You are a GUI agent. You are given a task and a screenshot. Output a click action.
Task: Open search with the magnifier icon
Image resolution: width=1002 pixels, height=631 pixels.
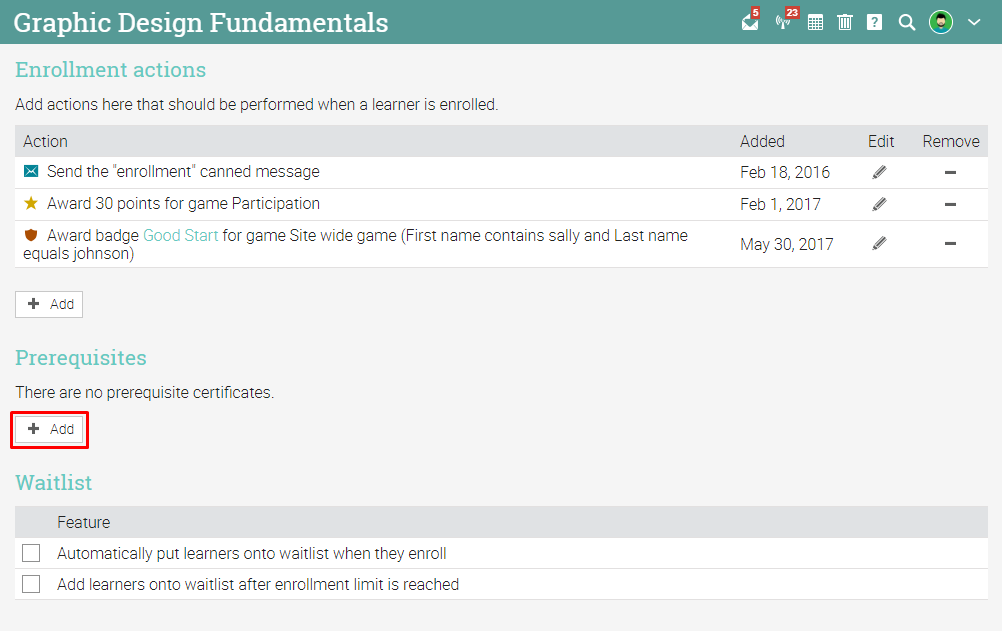pyautogui.click(x=907, y=22)
